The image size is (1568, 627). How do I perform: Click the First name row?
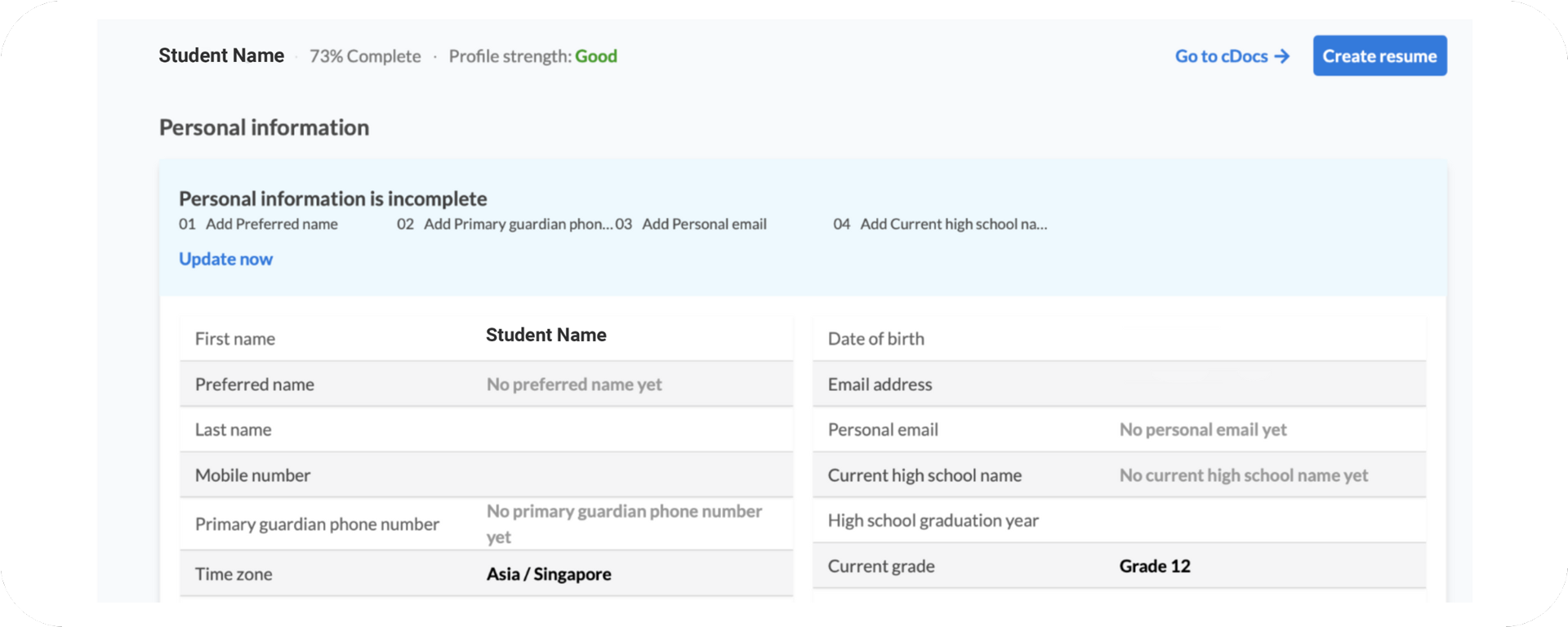tap(486, 338)
